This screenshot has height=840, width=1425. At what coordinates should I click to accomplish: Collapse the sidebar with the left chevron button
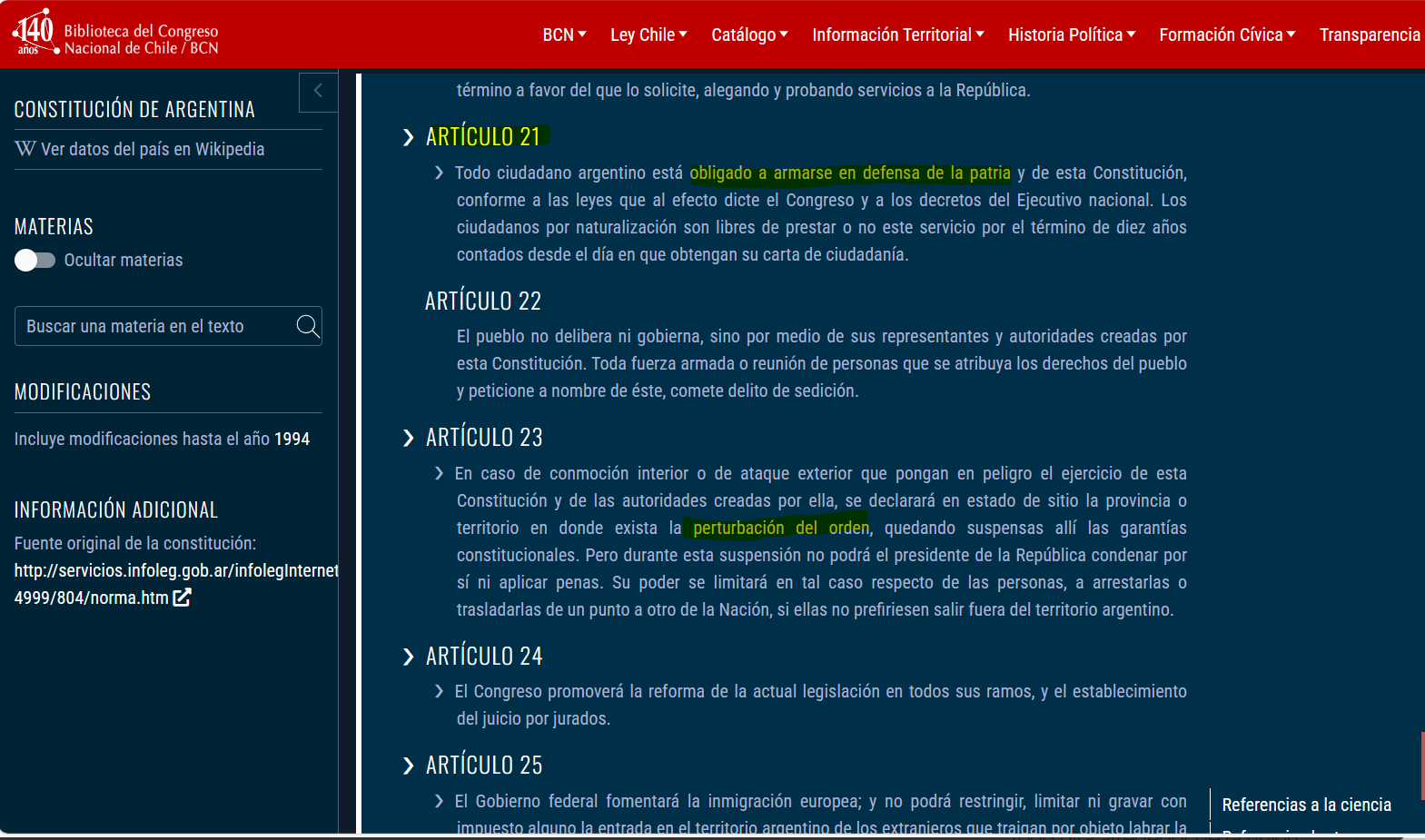(318, 92)
